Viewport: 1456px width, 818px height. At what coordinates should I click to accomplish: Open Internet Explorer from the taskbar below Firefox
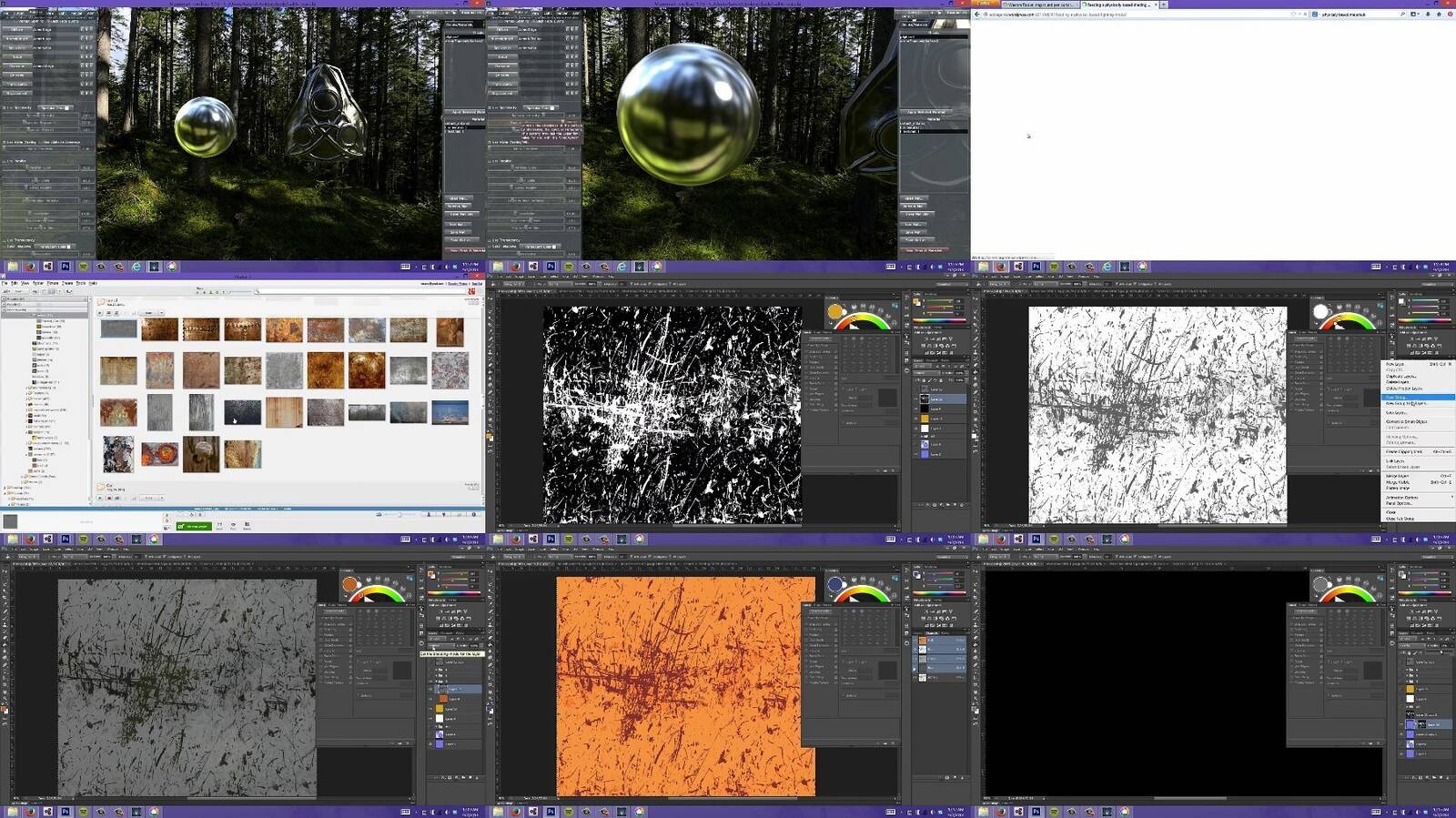(1107, 267)
